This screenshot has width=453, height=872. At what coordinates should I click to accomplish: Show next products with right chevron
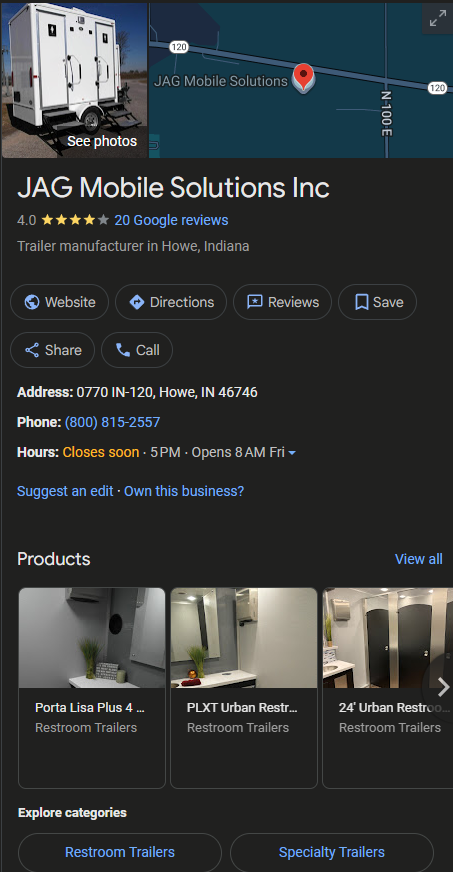coord(443,687)
